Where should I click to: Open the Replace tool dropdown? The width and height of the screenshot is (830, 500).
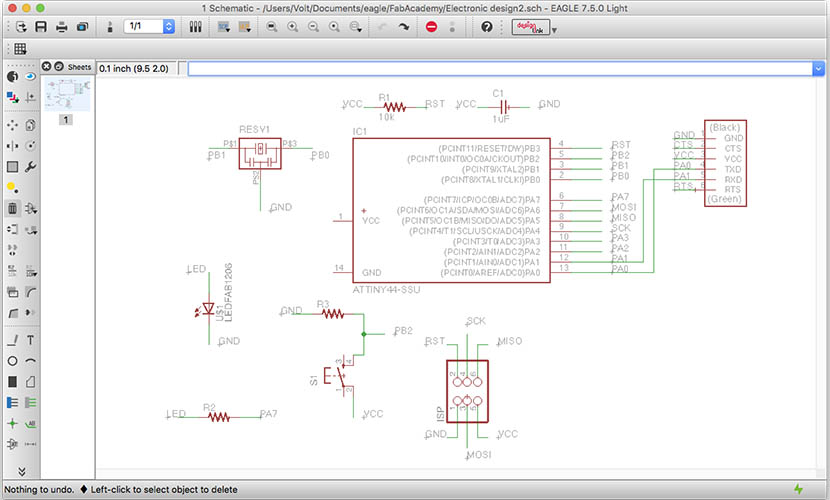30,229
